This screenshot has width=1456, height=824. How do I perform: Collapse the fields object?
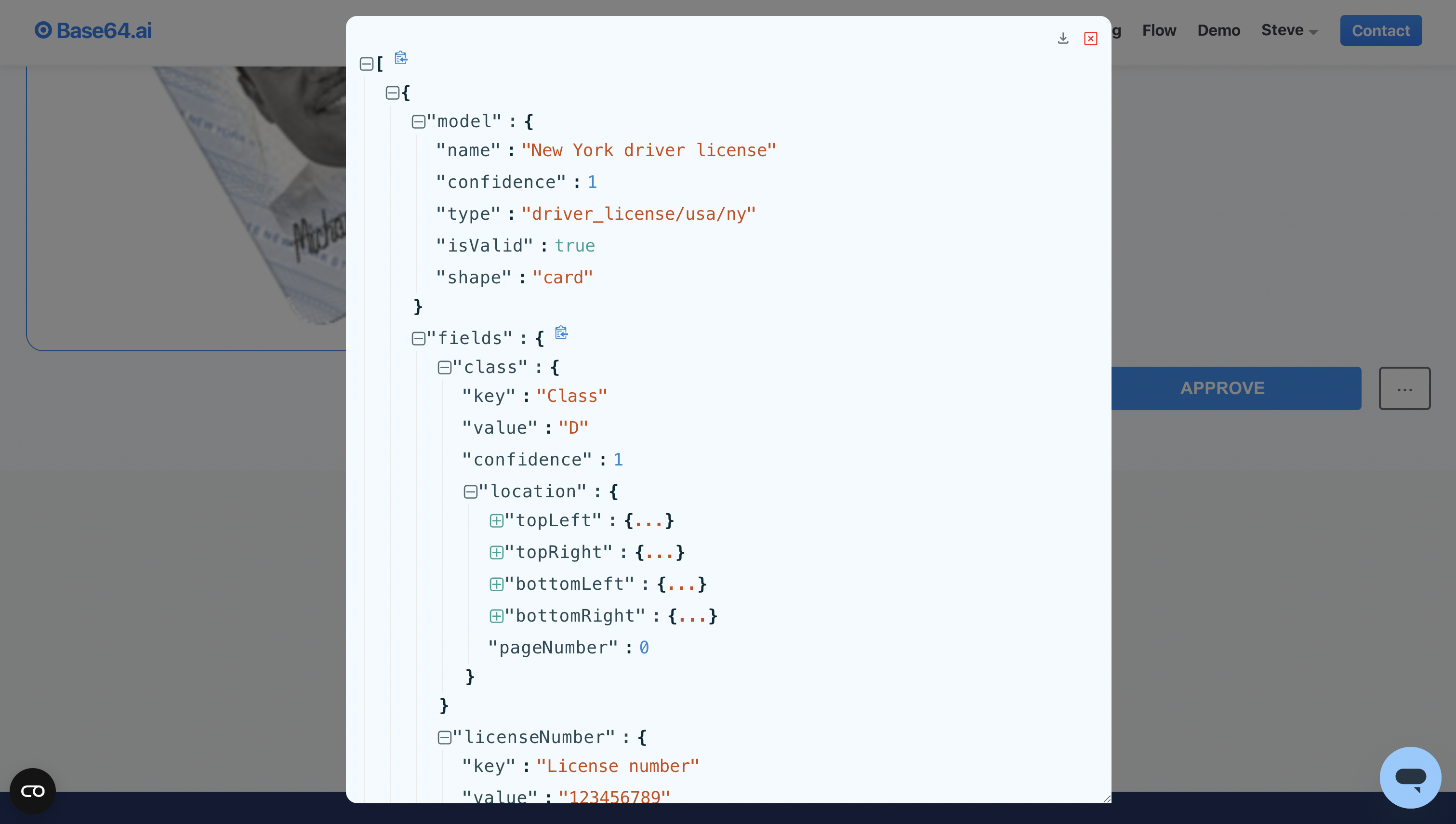(x=419, y=338)
